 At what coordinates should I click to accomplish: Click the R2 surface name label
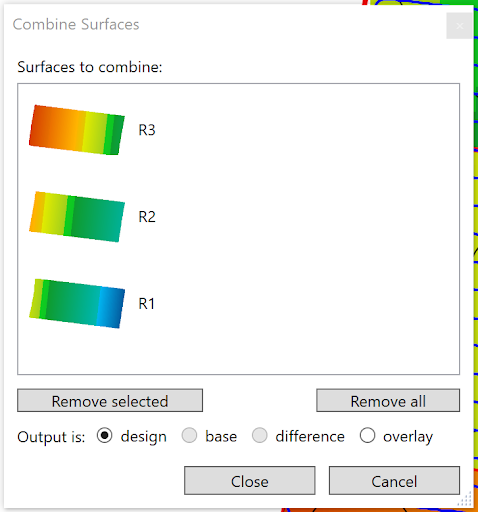(x=147, y=217)
